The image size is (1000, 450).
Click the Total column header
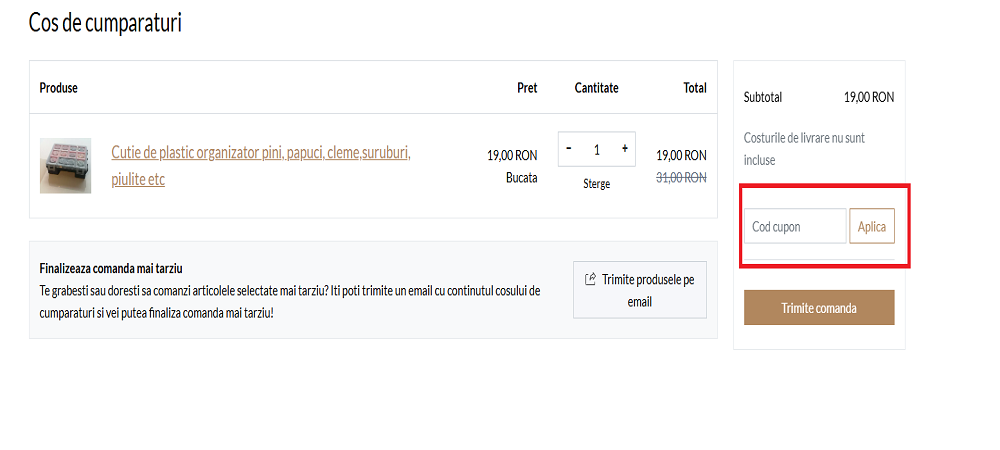[x=695, y=88]
